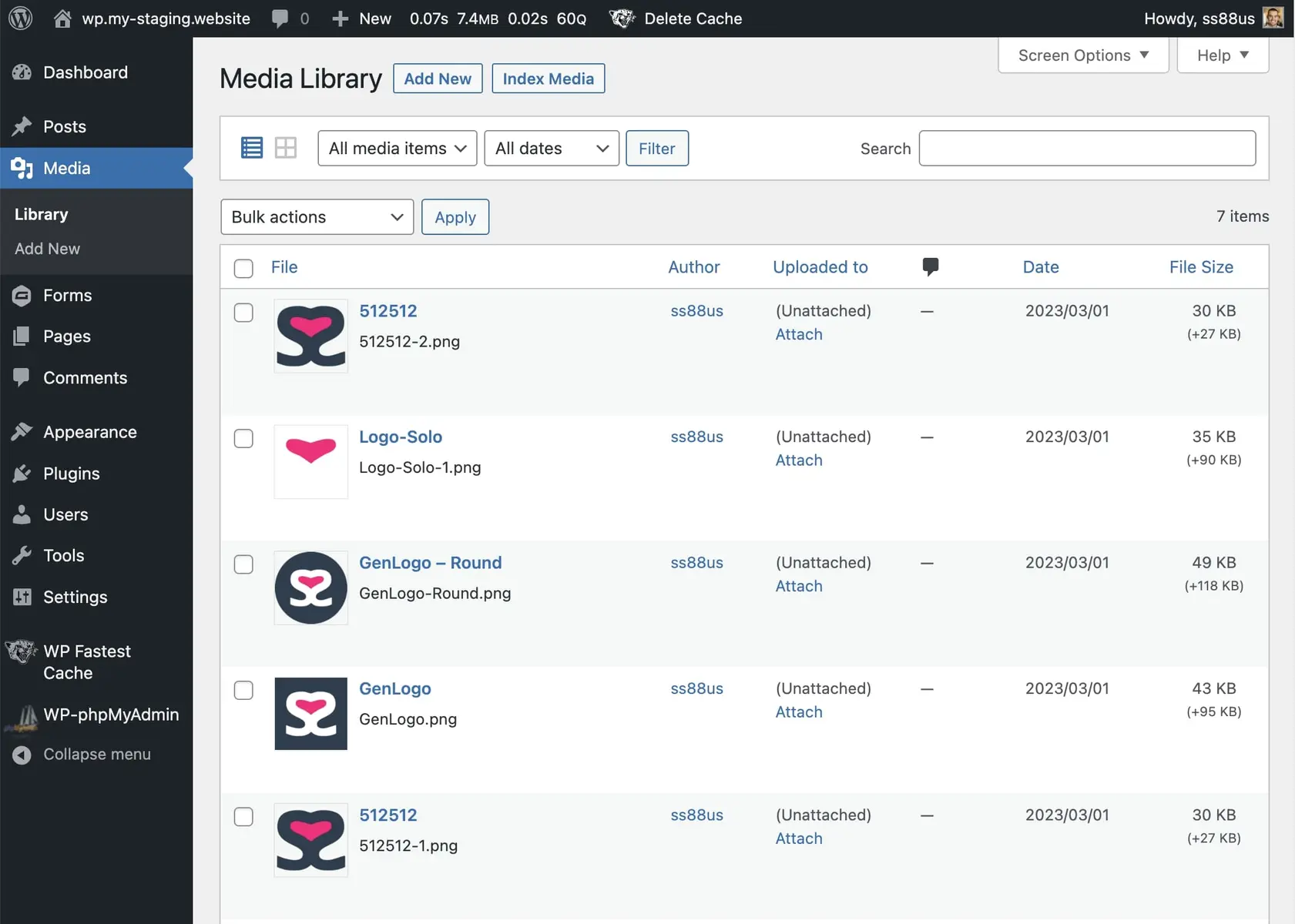Viewport: 1295px width, 924px height.
Task: Click the comments bubble in admin bar
Action: point(280,18)
